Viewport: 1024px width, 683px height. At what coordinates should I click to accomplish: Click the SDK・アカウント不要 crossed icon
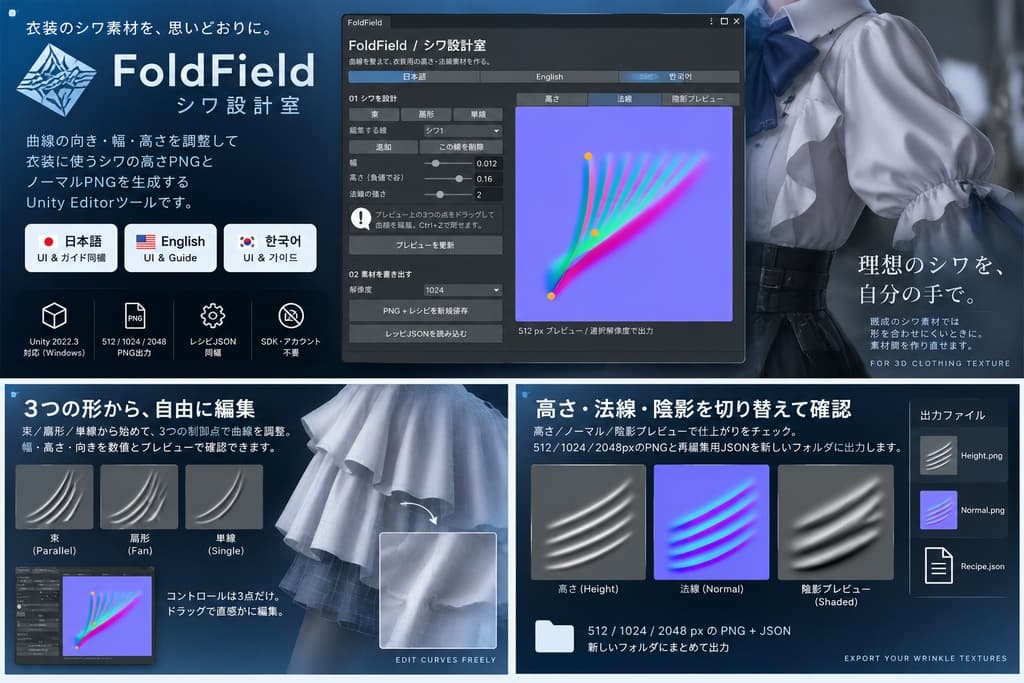(x=291, y=316)
